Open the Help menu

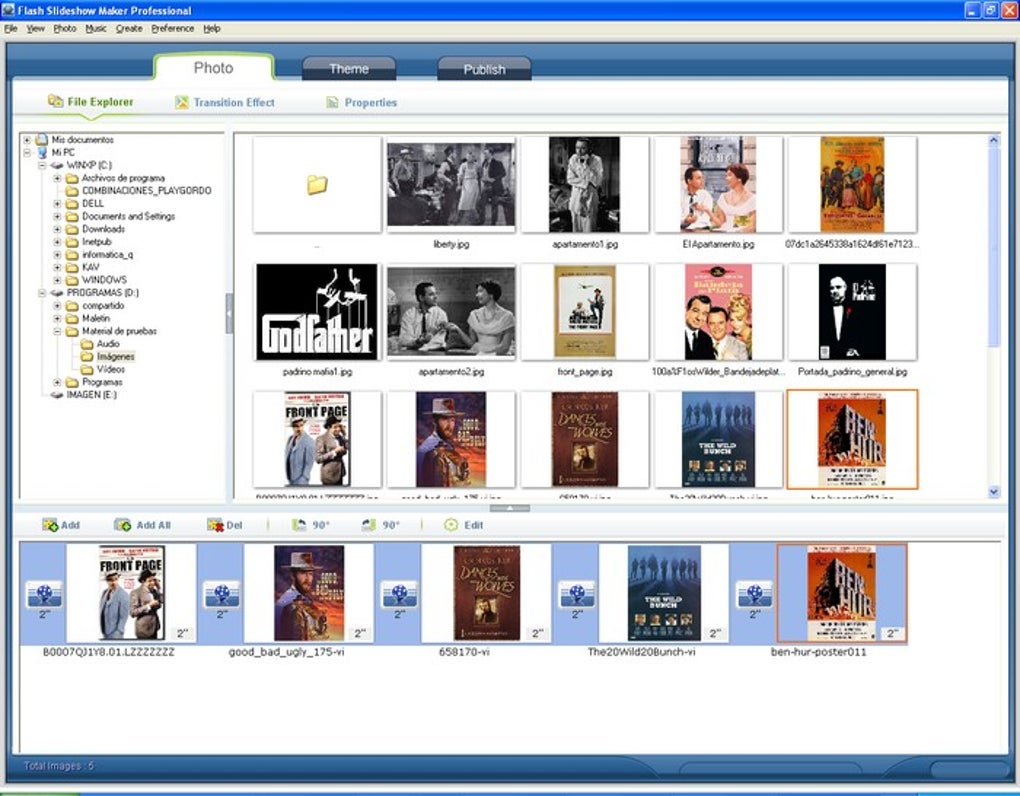(212, 29)
